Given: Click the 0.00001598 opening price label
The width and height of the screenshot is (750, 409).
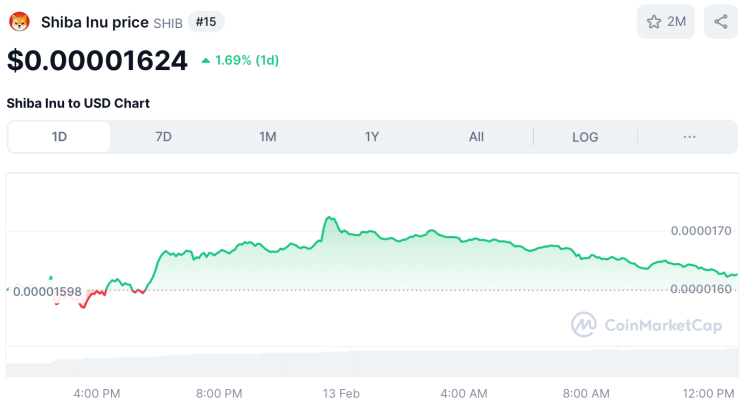Looking at the screenshot, I should click(47, 292).
